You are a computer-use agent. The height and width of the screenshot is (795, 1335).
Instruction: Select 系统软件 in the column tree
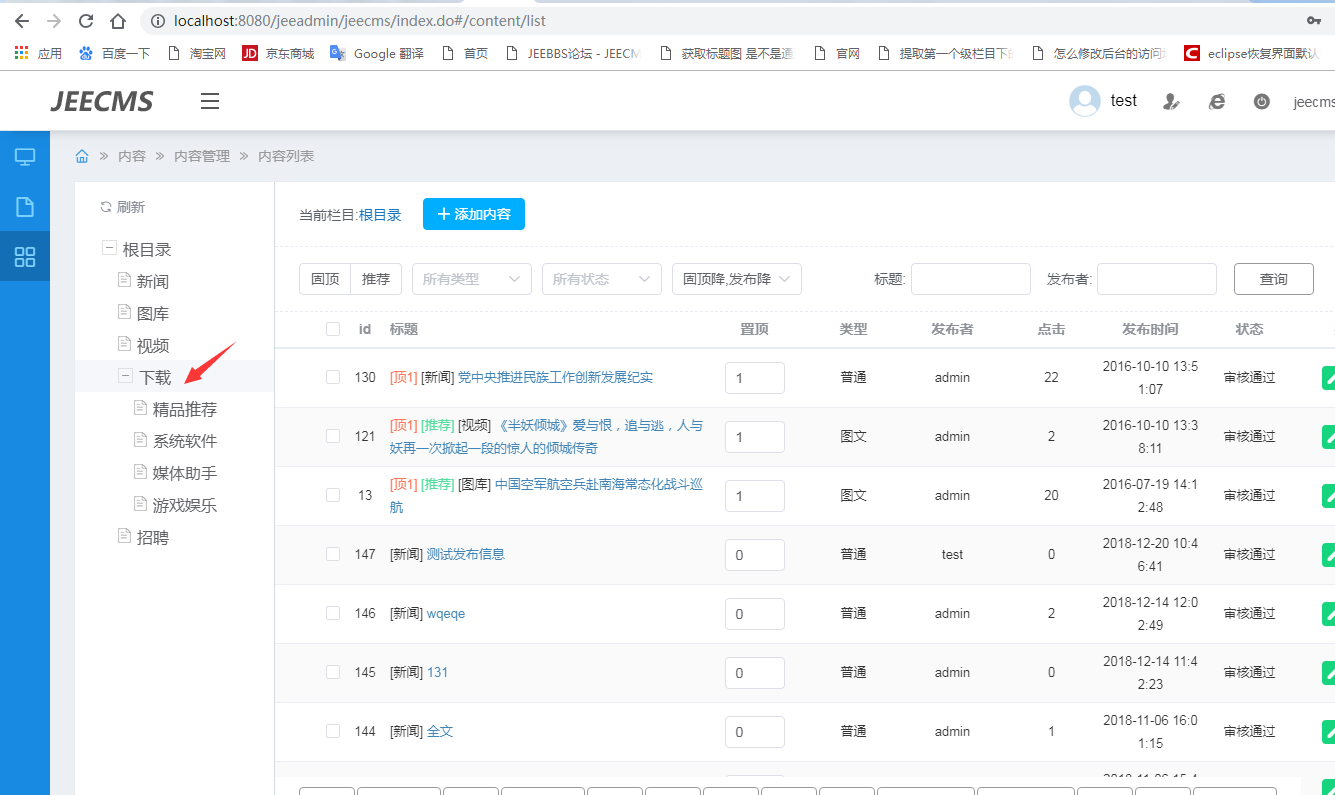pyautogui.click(x=185, y=441)
